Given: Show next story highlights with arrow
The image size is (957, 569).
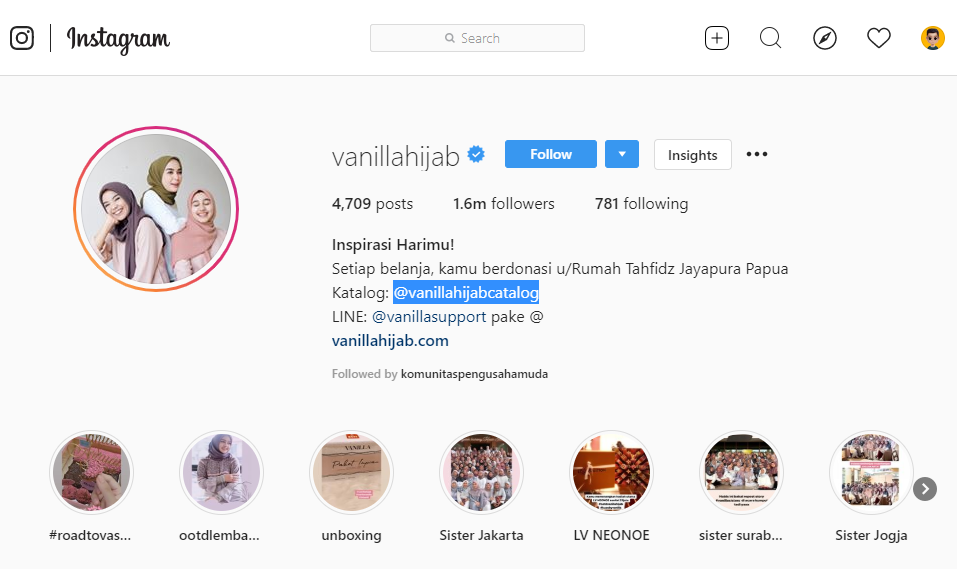Looking at the screenshot, I should [x=925, y=489].
